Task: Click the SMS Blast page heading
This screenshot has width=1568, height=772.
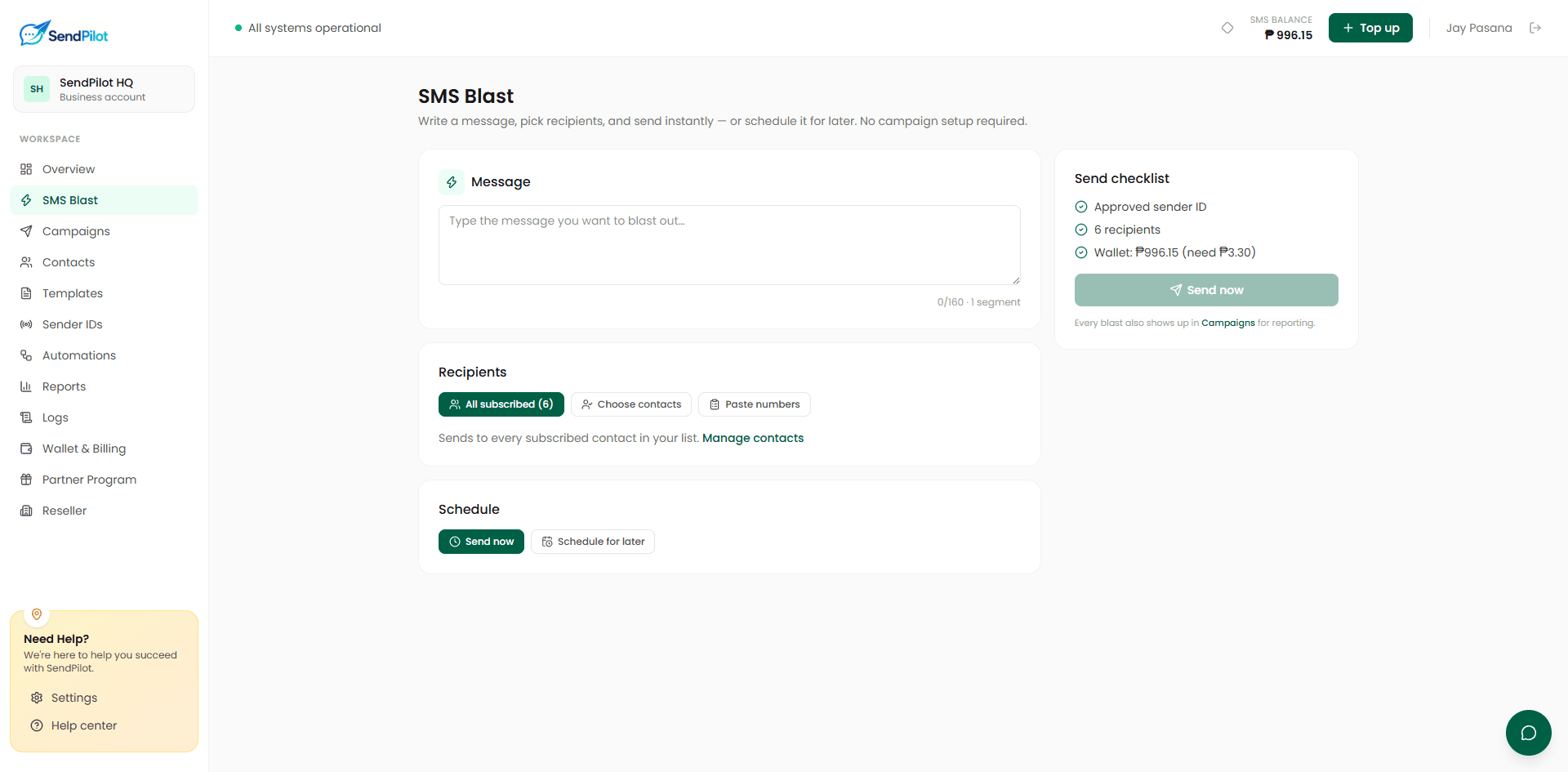Action: [465, 96]
